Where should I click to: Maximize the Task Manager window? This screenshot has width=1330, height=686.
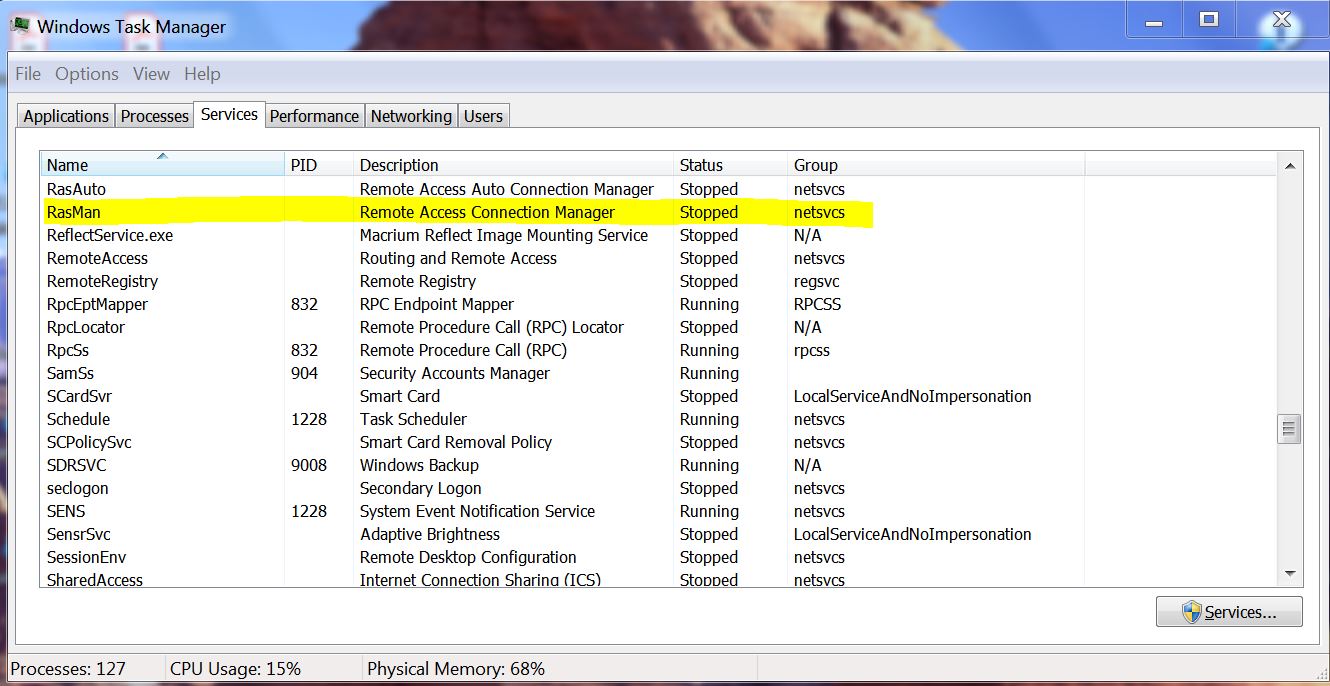[x=1209, y=19]
